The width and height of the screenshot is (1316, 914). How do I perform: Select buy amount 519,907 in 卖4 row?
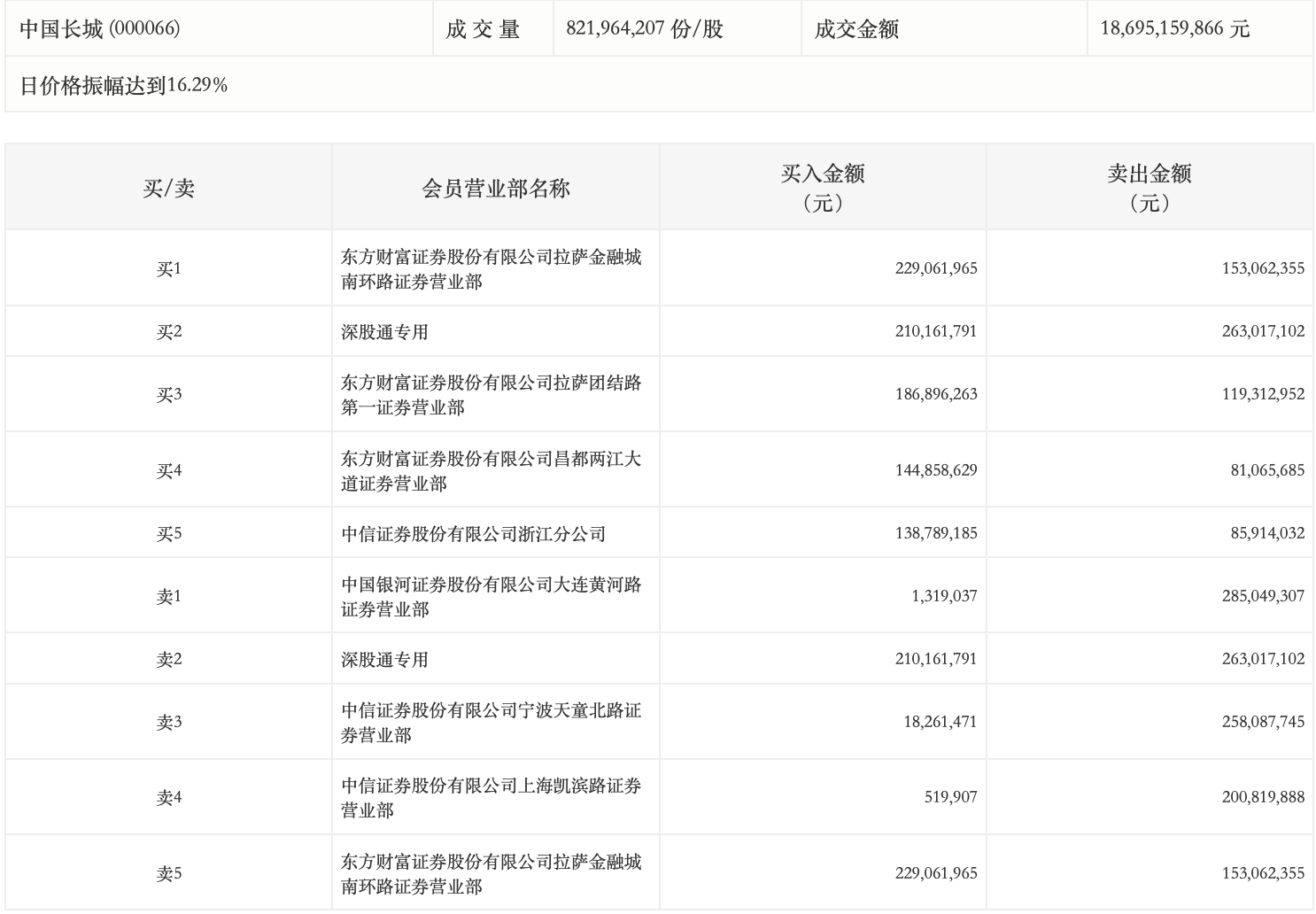pos(949,798)
